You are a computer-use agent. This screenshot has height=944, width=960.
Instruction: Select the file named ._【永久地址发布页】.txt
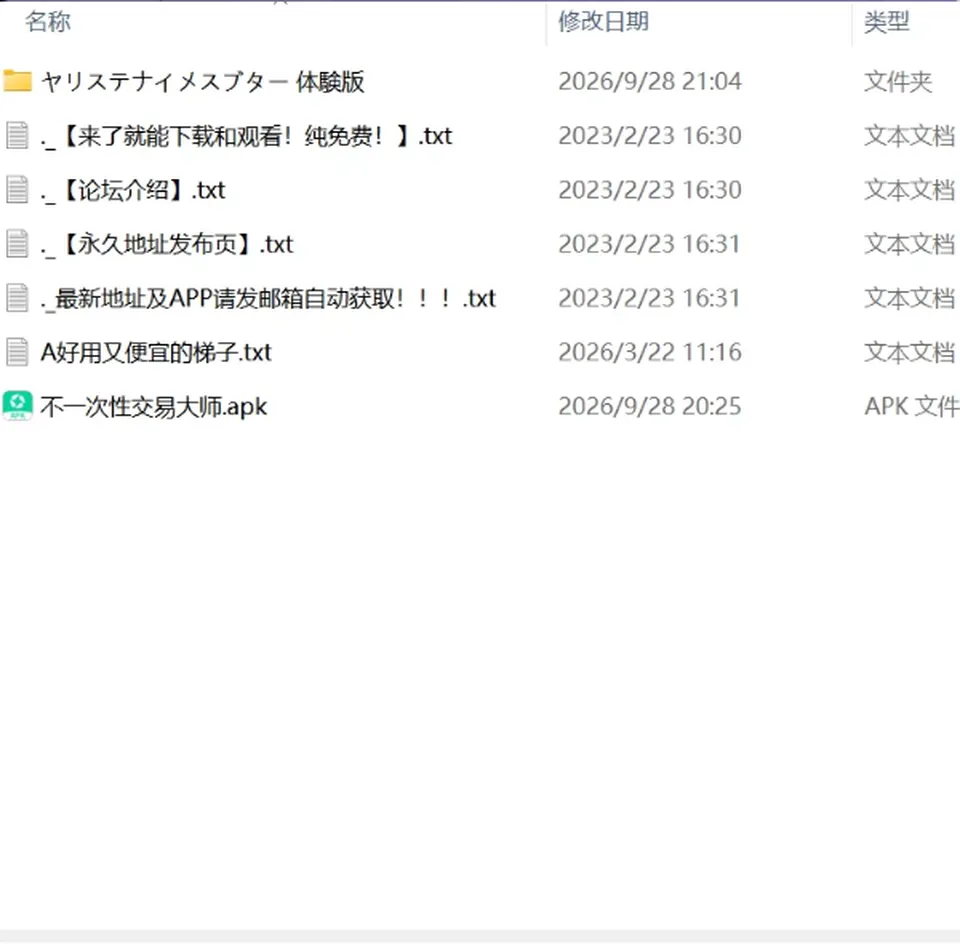[x=167, y=244]
